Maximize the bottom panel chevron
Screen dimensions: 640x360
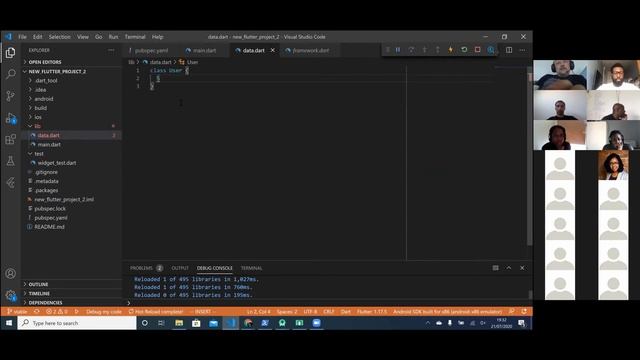(509, 268)
